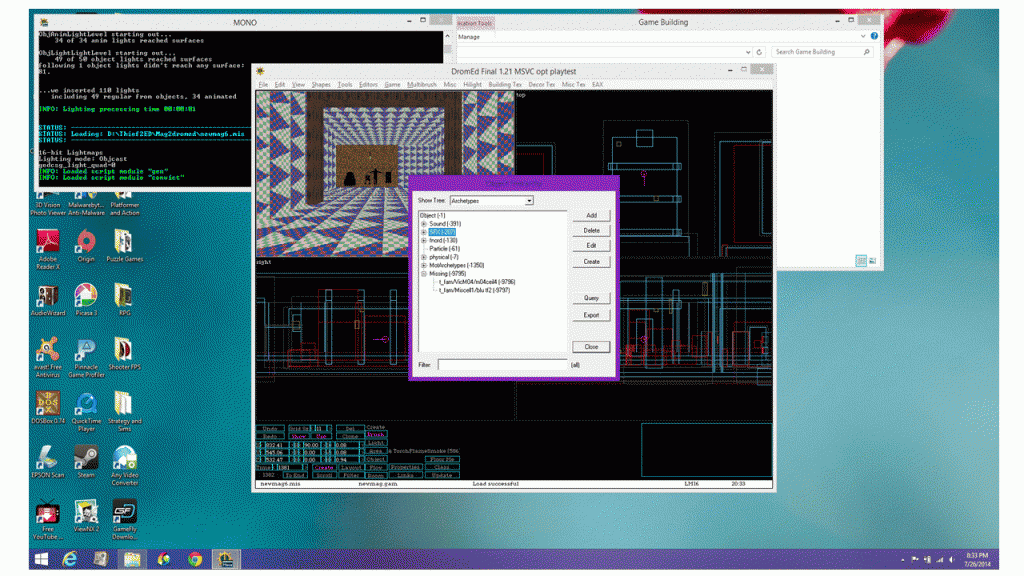The image size is (1024, 576).
Task: Click the Query button in the dialog
Action: pos(591,299)
